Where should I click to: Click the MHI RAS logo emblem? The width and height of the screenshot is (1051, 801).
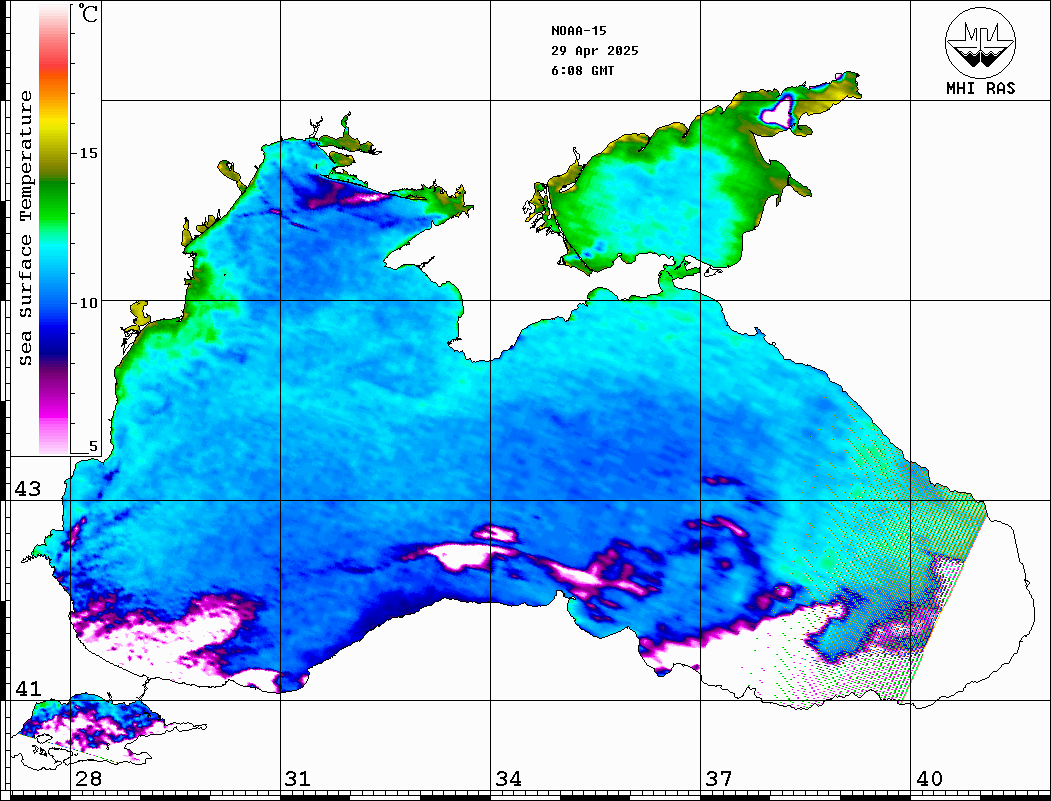(x=980, y=42)
